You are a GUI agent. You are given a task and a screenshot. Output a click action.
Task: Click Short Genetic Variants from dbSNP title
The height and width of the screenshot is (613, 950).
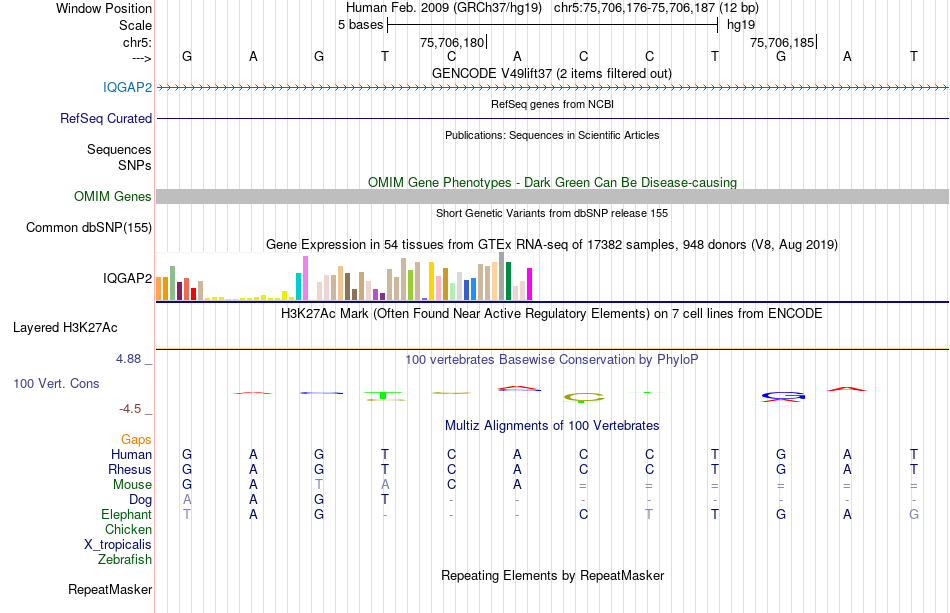pyautogui.click(x=552, y=213)
